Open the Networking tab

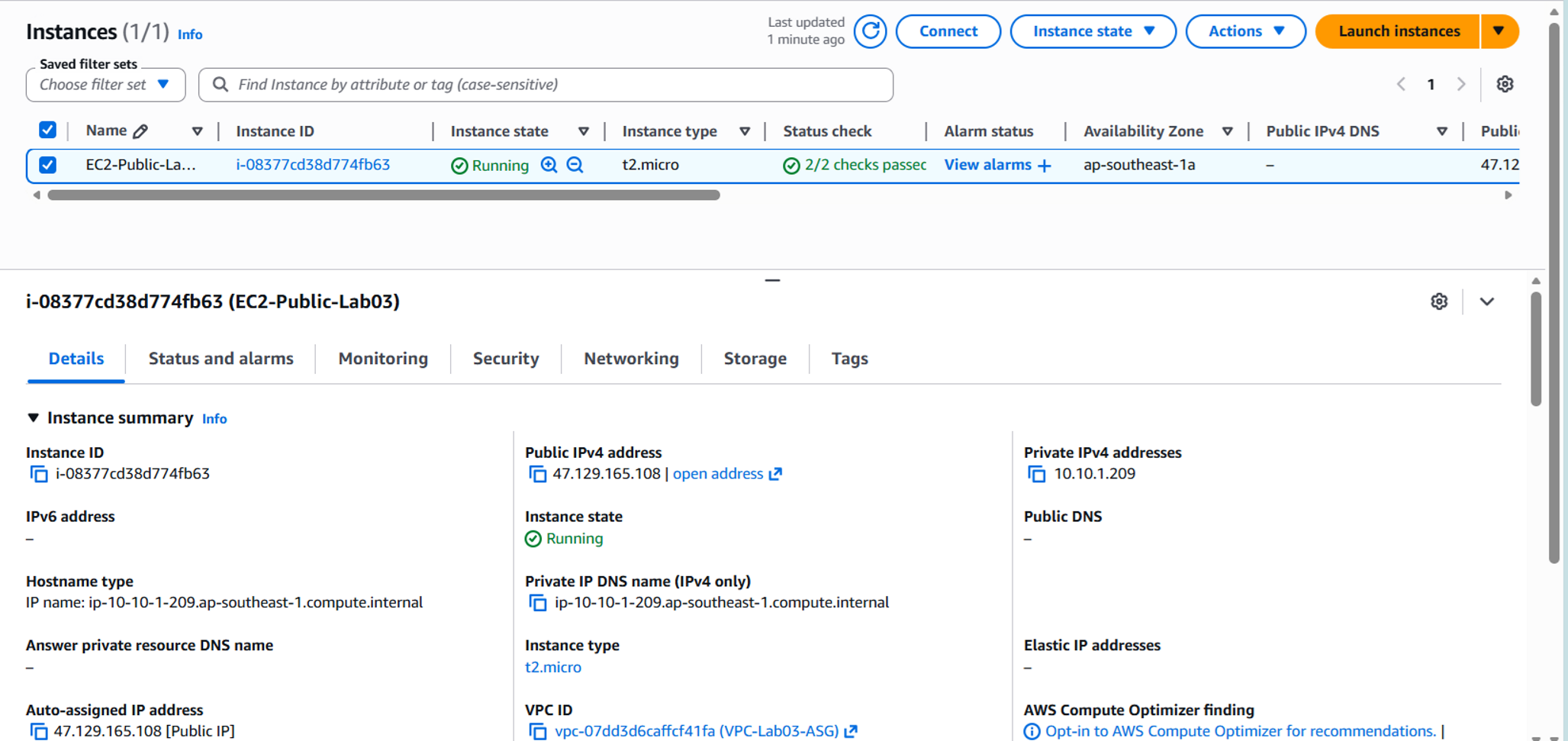pos(631,359)
